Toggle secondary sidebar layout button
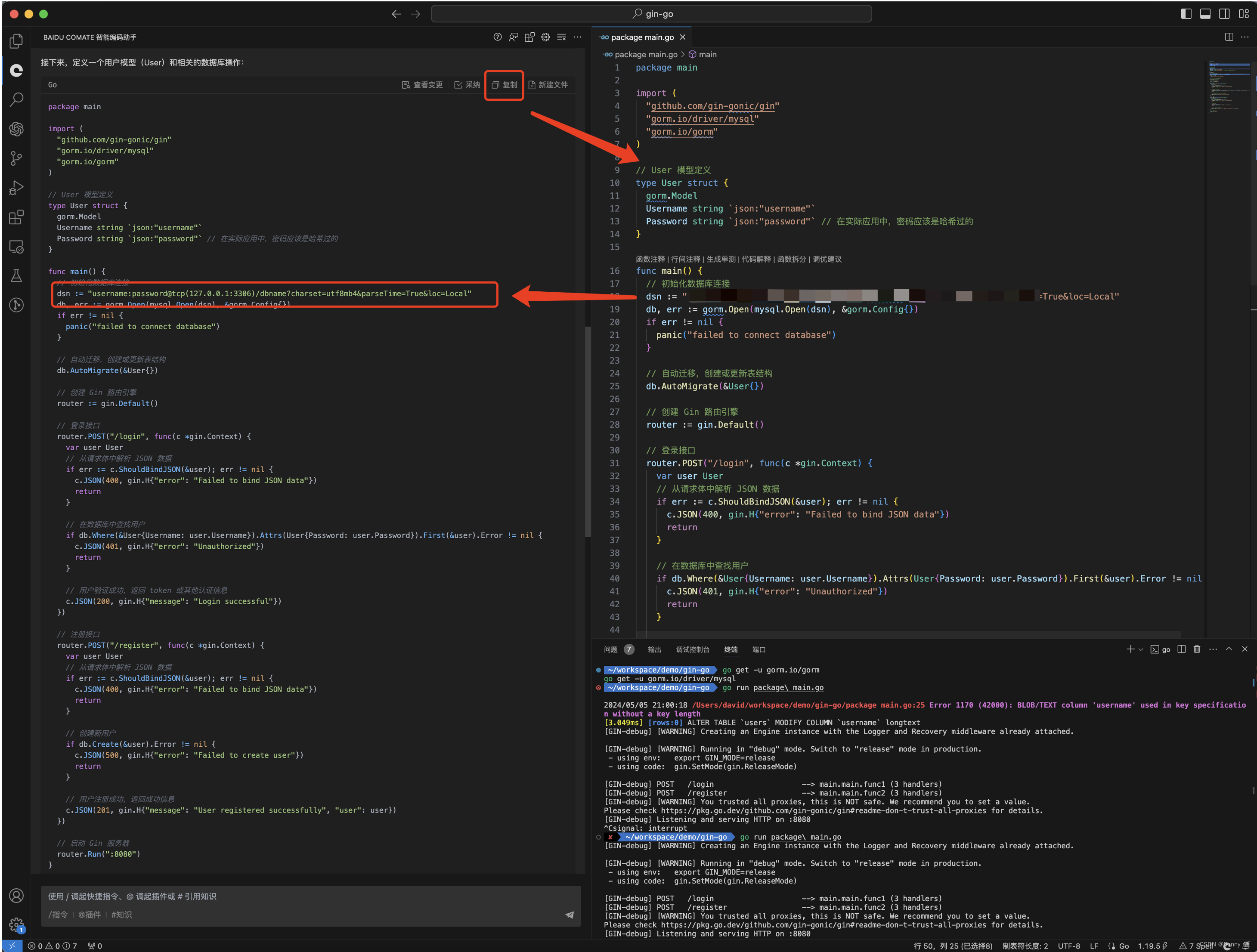Image resolution: width=1257 pixels, height=952 pixels. coord(1225,14)
